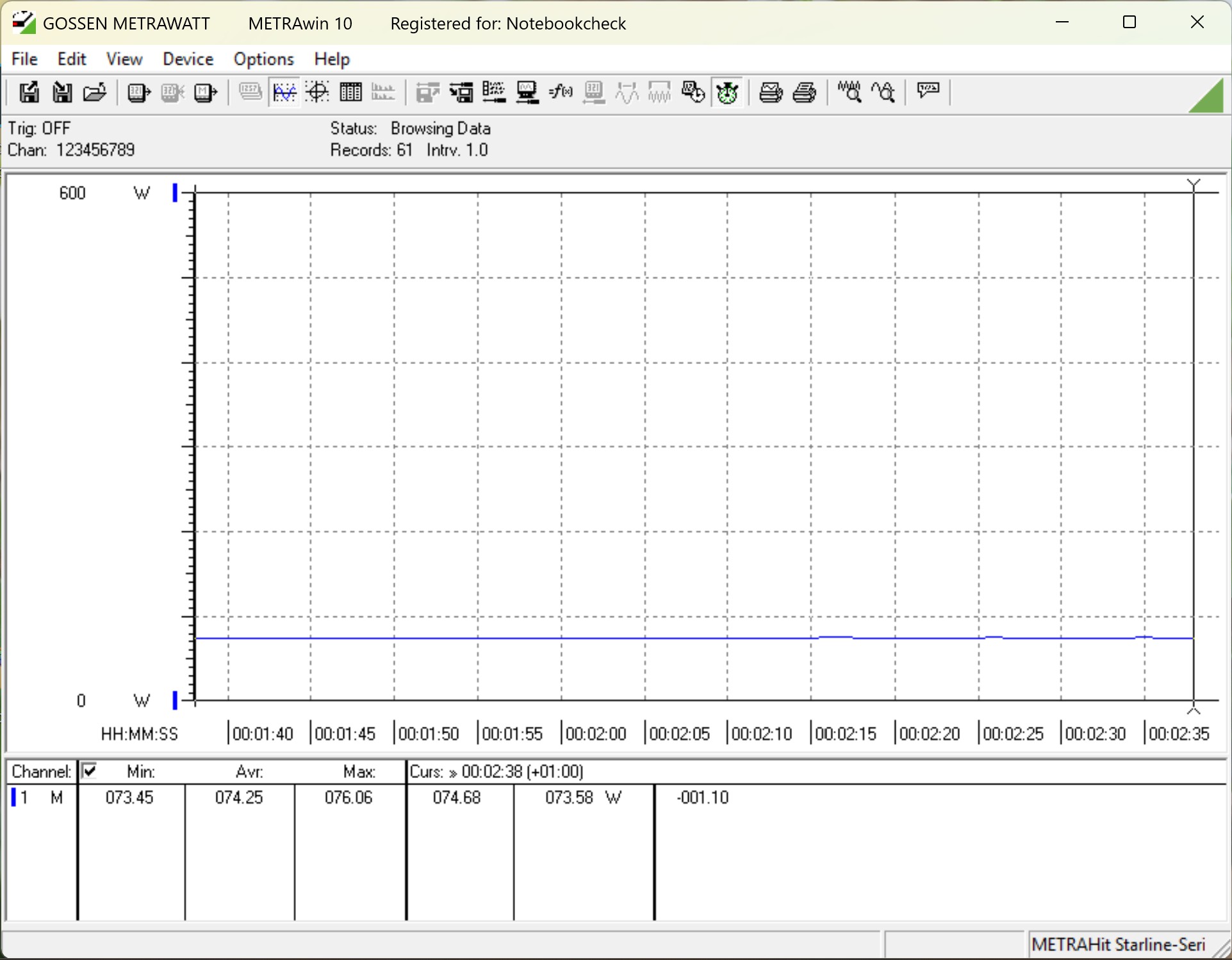Click the blue upper Y-axis marker at 600 W
Image resolution: width=1232 pixels, height=960 pixels.
click(175, 192)
